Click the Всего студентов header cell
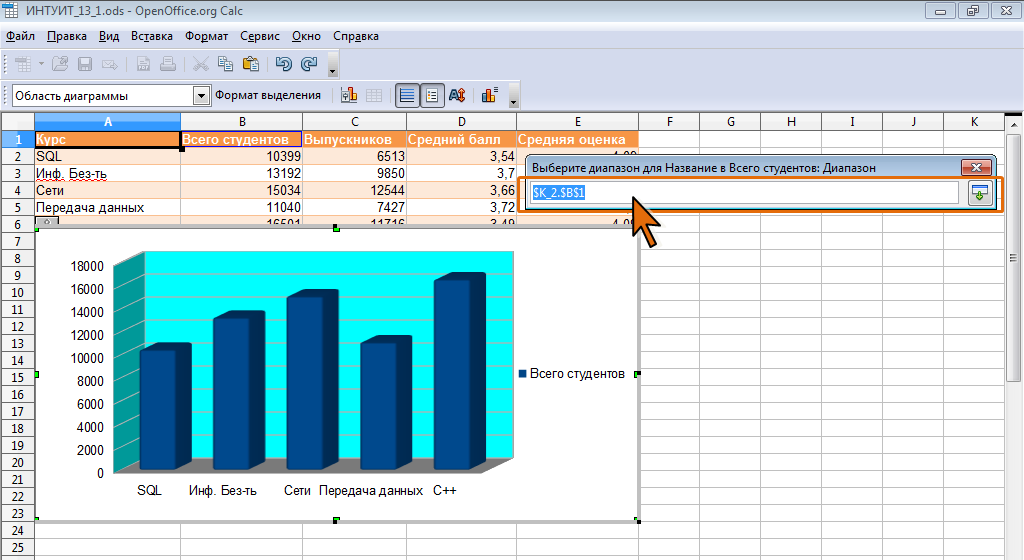This screenshot has height=560, width=1024. 242,139
